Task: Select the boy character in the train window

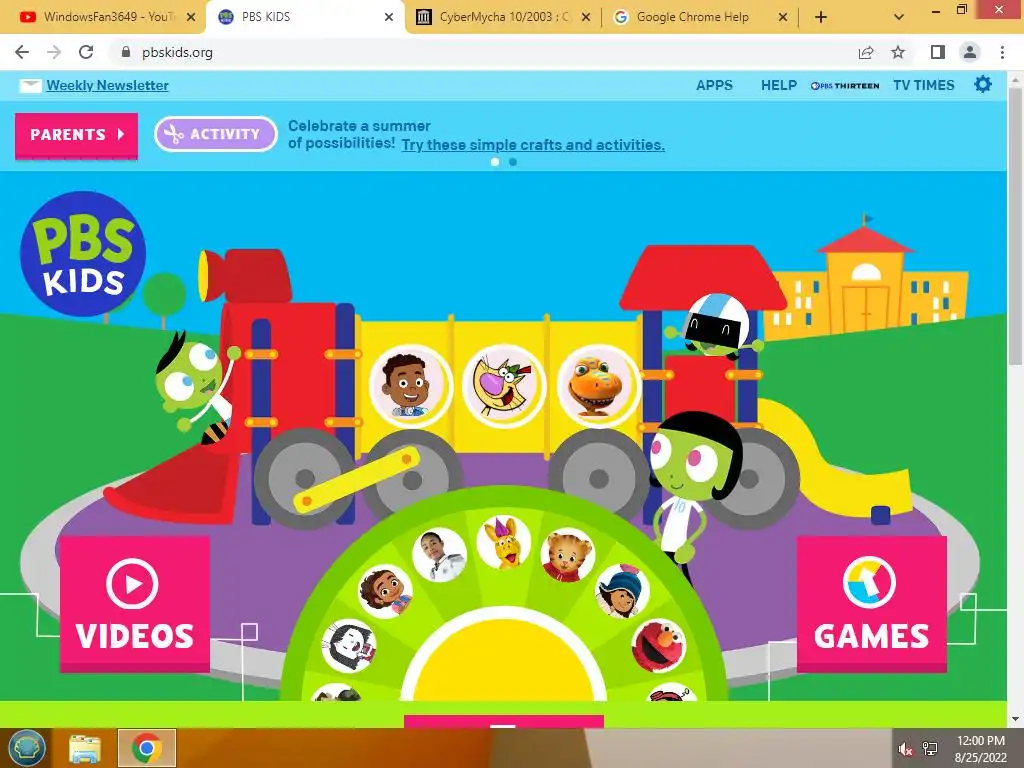Action: pyautogui.click(x=409, y=385)
